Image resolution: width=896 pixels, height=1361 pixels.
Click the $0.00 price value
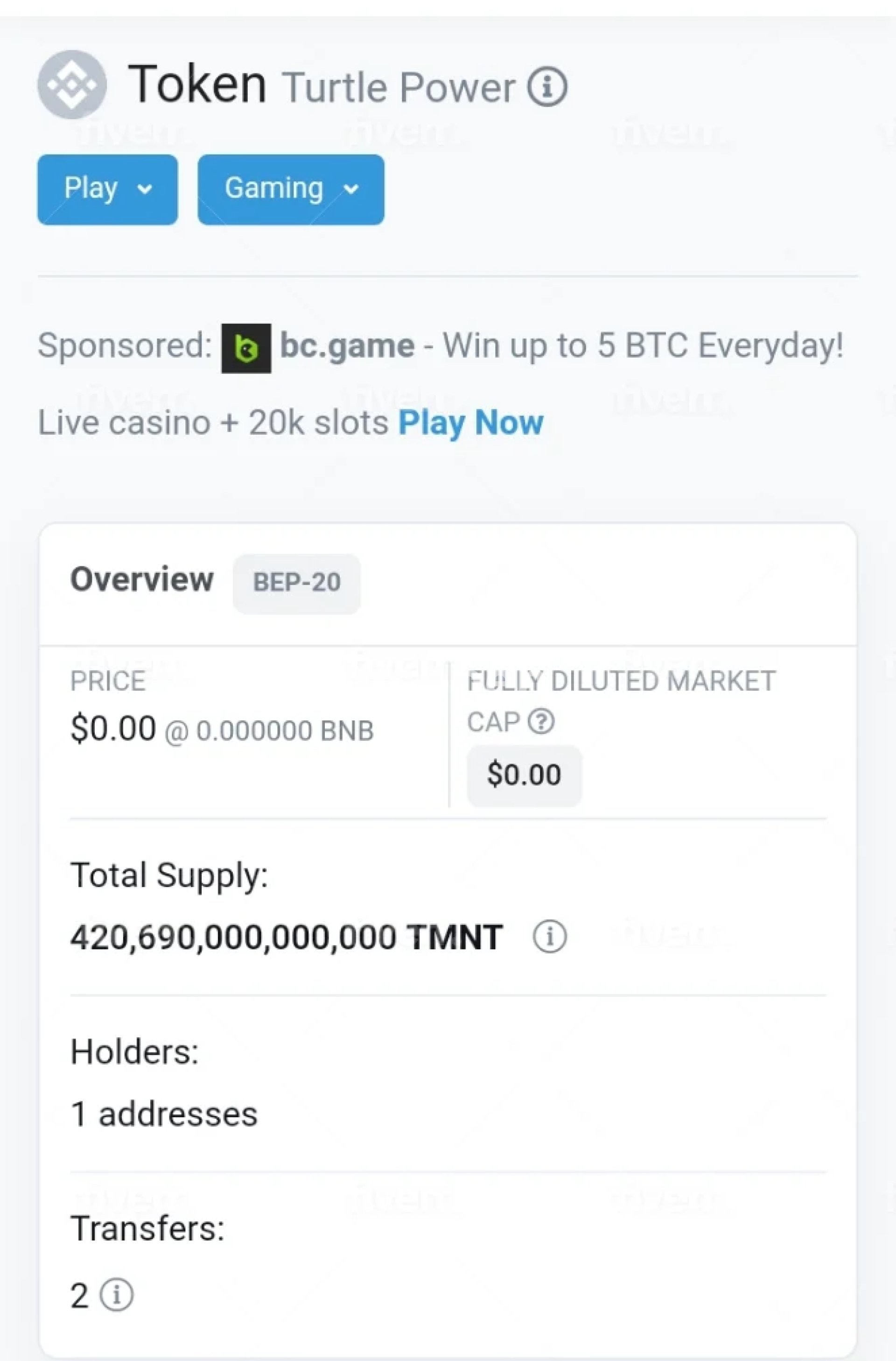click(113, 728)
